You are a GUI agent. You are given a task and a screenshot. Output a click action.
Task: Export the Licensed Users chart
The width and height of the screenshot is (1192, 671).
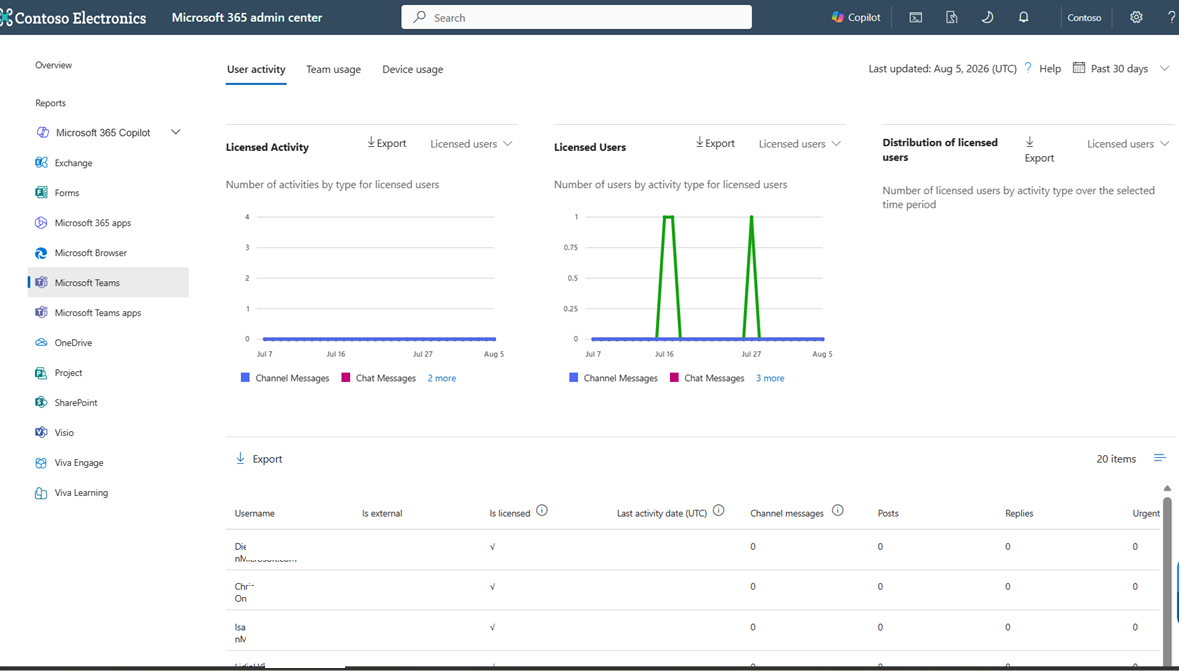tap(715, 143)
